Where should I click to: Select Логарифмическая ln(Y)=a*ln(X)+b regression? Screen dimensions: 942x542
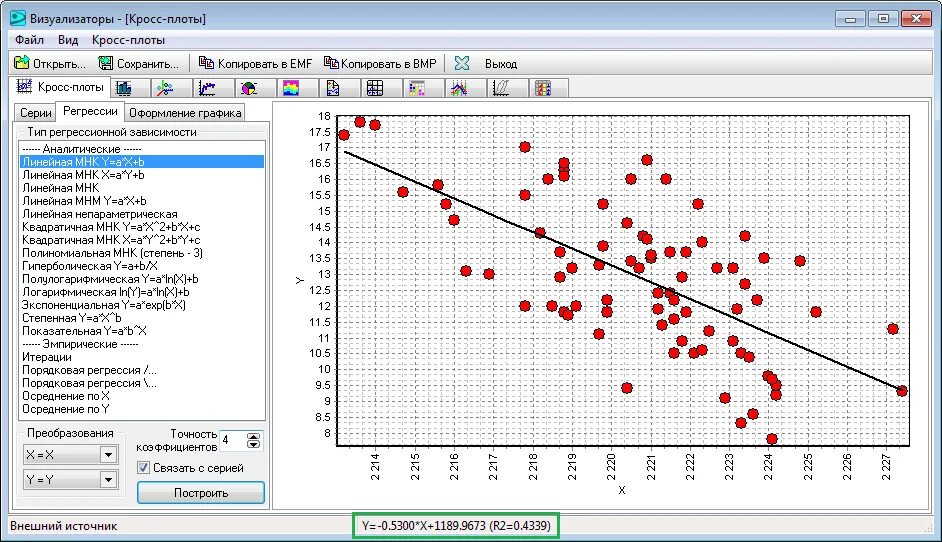[x=142, y=292]
